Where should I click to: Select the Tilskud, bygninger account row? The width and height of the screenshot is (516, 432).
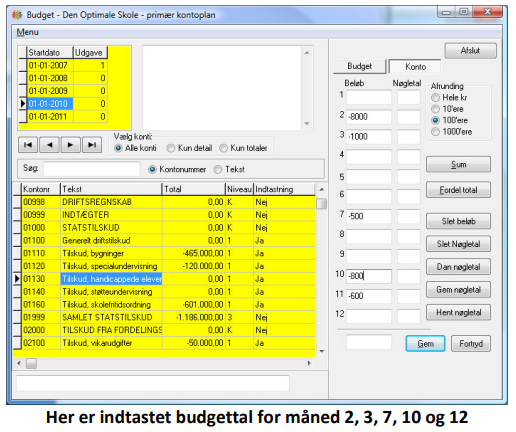click(x=164, y=253)
